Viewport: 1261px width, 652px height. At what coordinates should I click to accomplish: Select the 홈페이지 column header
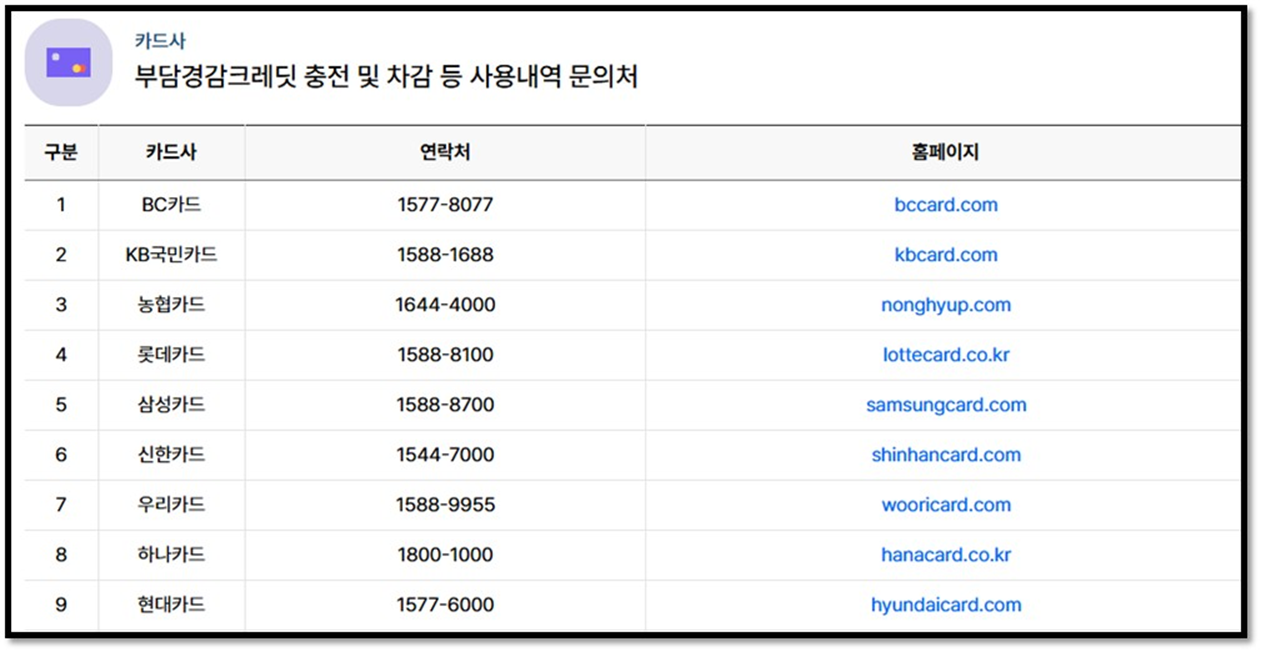point(944,153)
